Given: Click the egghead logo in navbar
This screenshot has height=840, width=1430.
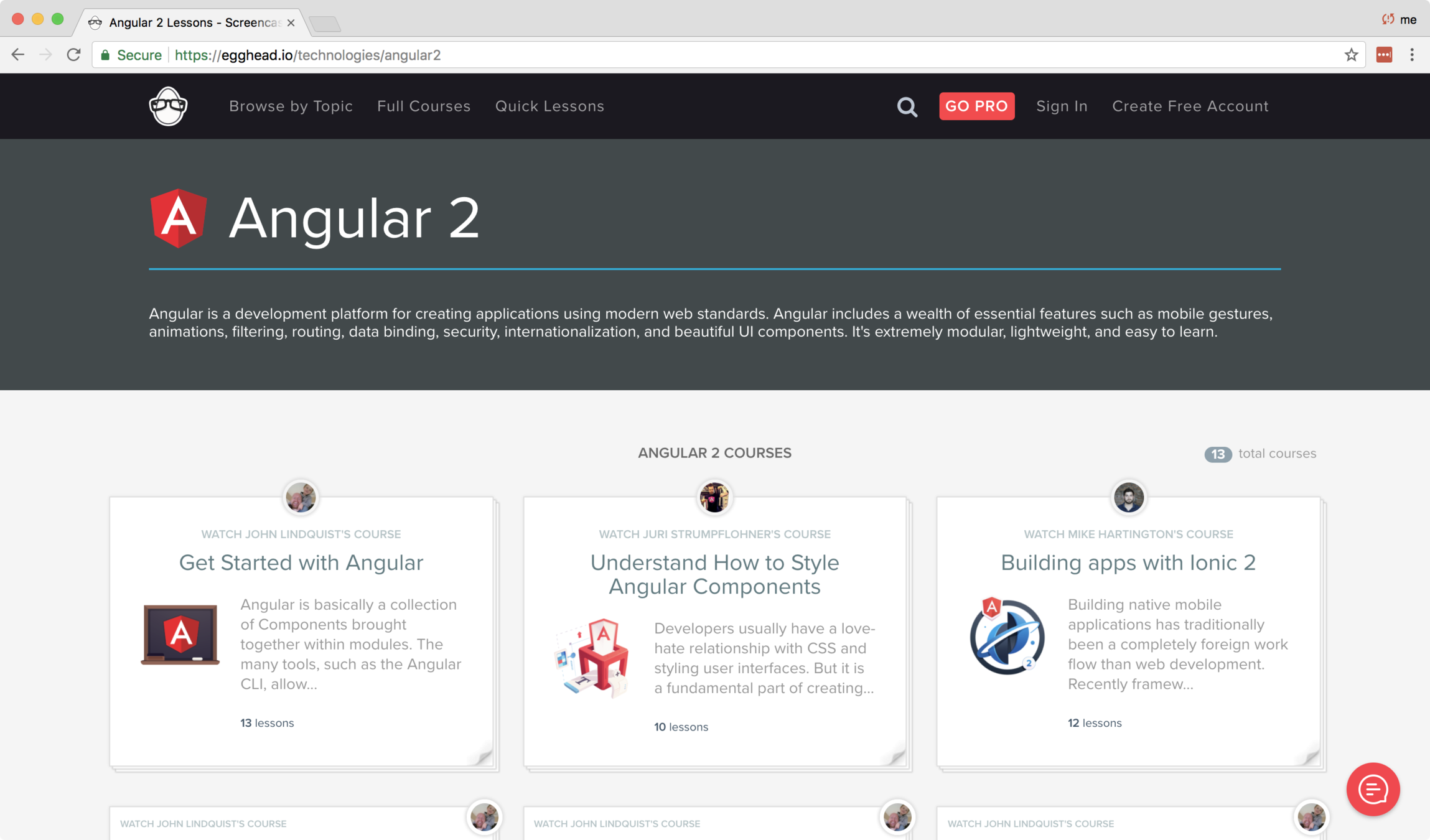Looking at the screenshot, I should [168, 106].
